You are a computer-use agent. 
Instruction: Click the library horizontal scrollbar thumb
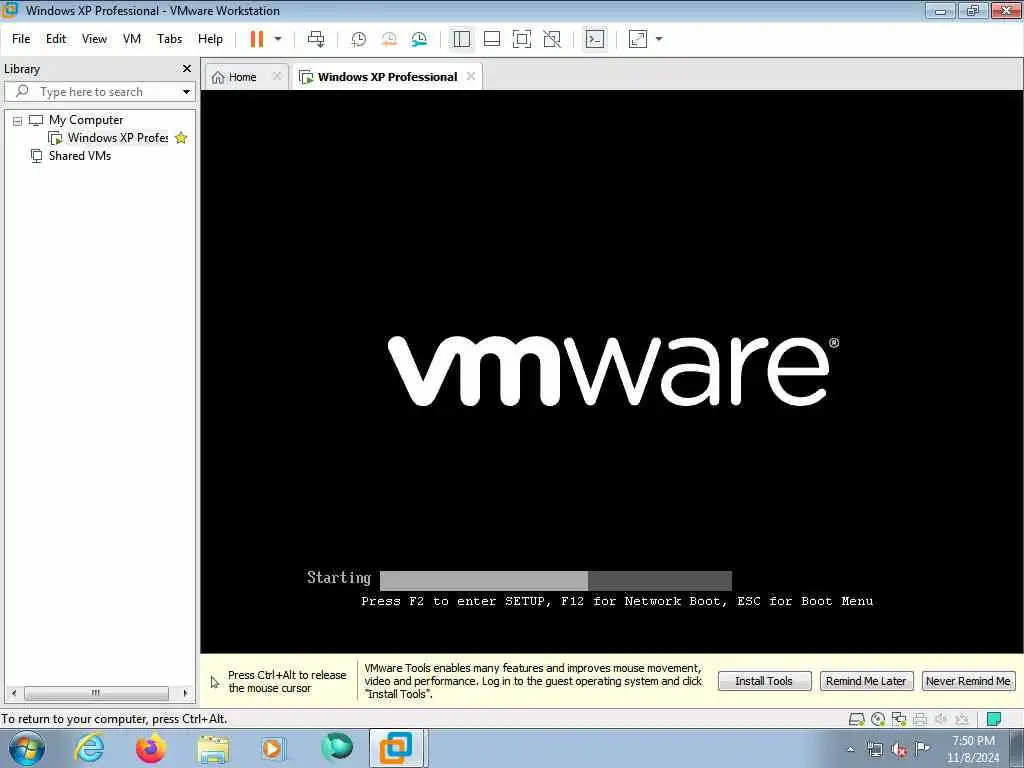96,693
